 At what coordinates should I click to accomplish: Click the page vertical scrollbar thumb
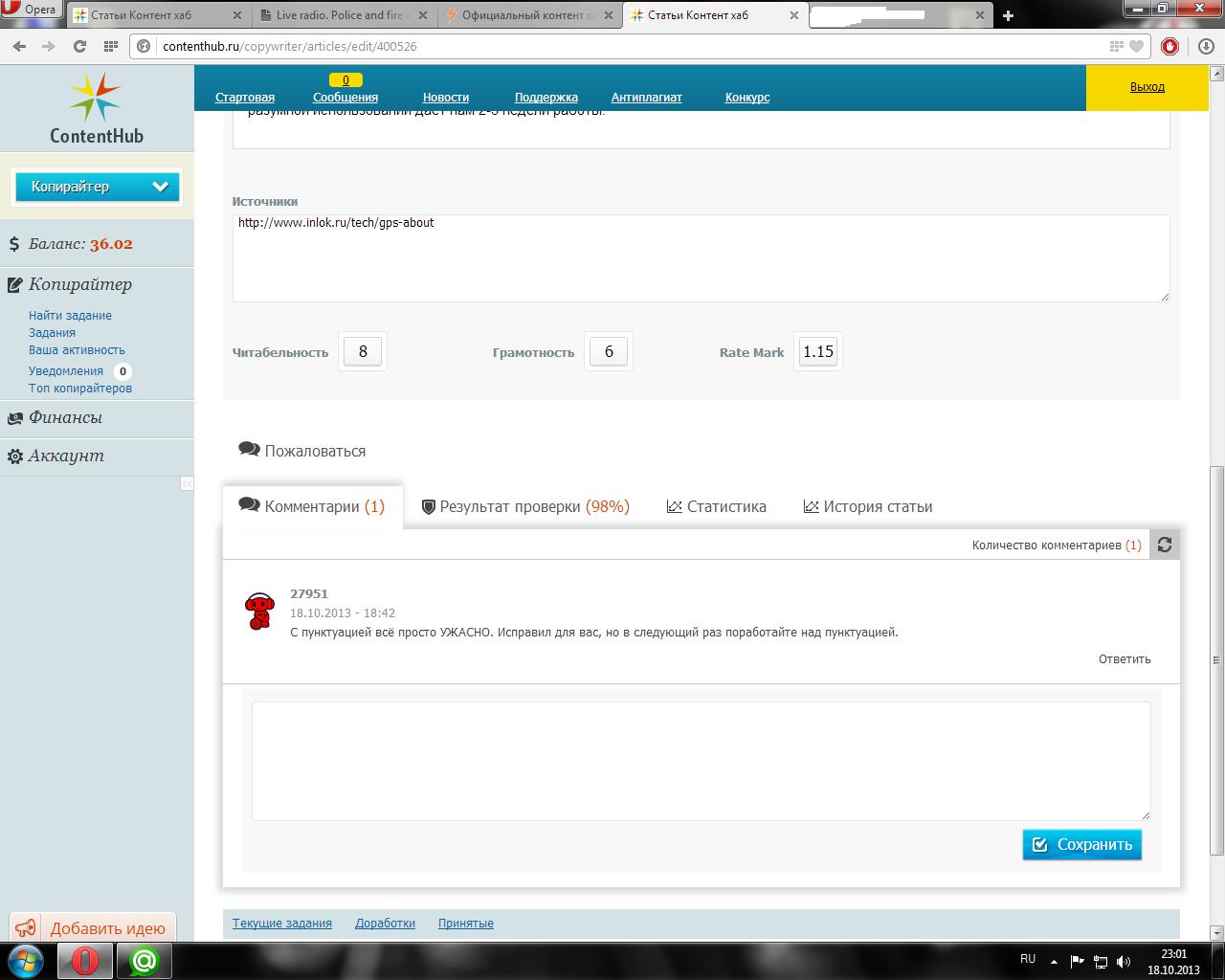pyautogui.click(x=1217, y=659)
